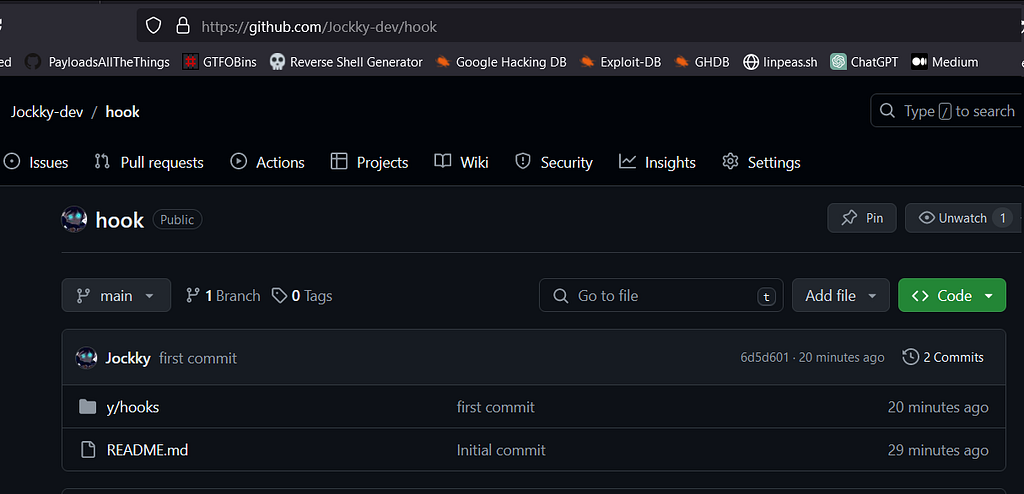Click 29 minutes ago in README.md row
This screenshot has width=1024, height=494.
(938, 450)
